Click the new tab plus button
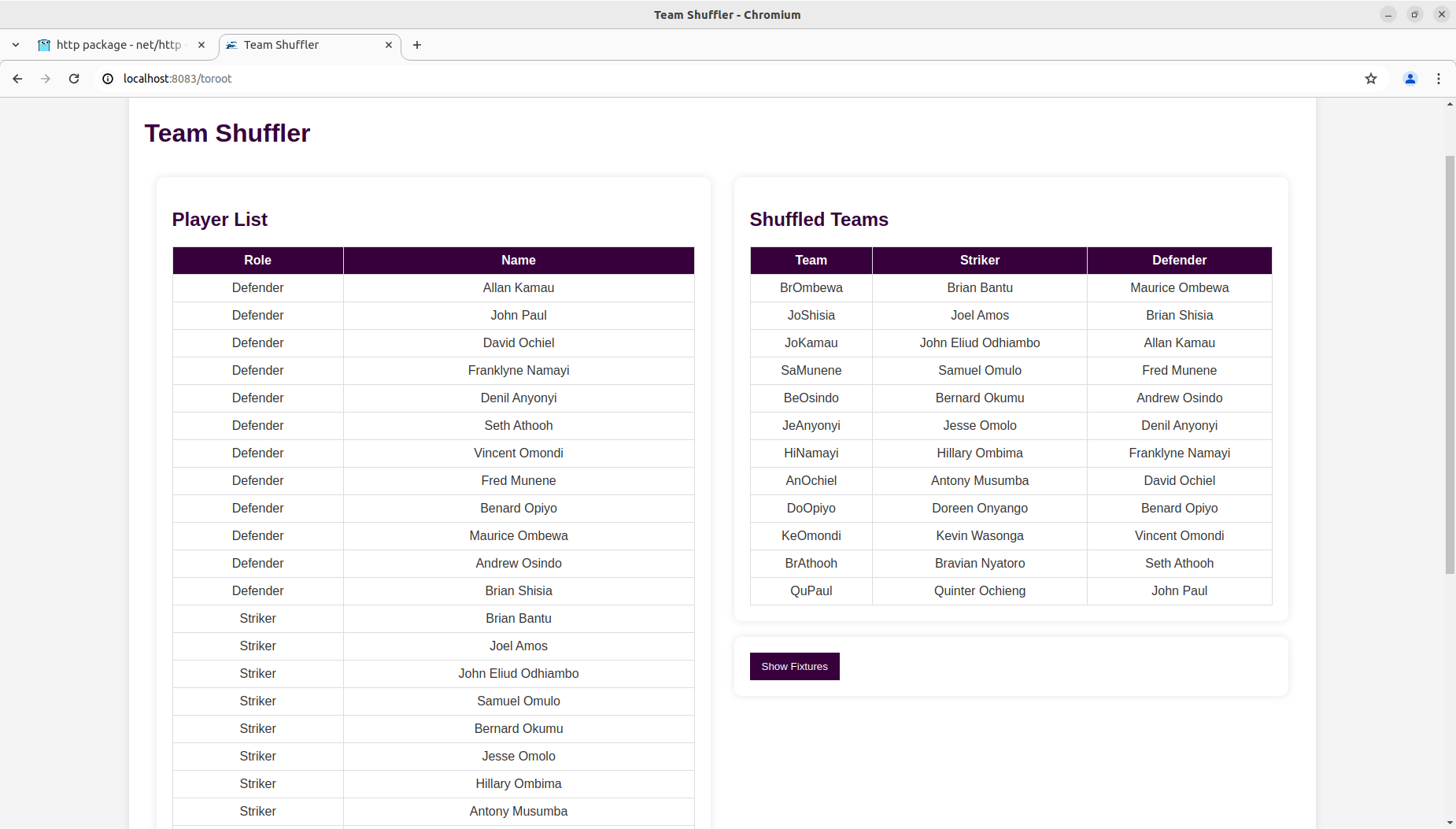 417,45
